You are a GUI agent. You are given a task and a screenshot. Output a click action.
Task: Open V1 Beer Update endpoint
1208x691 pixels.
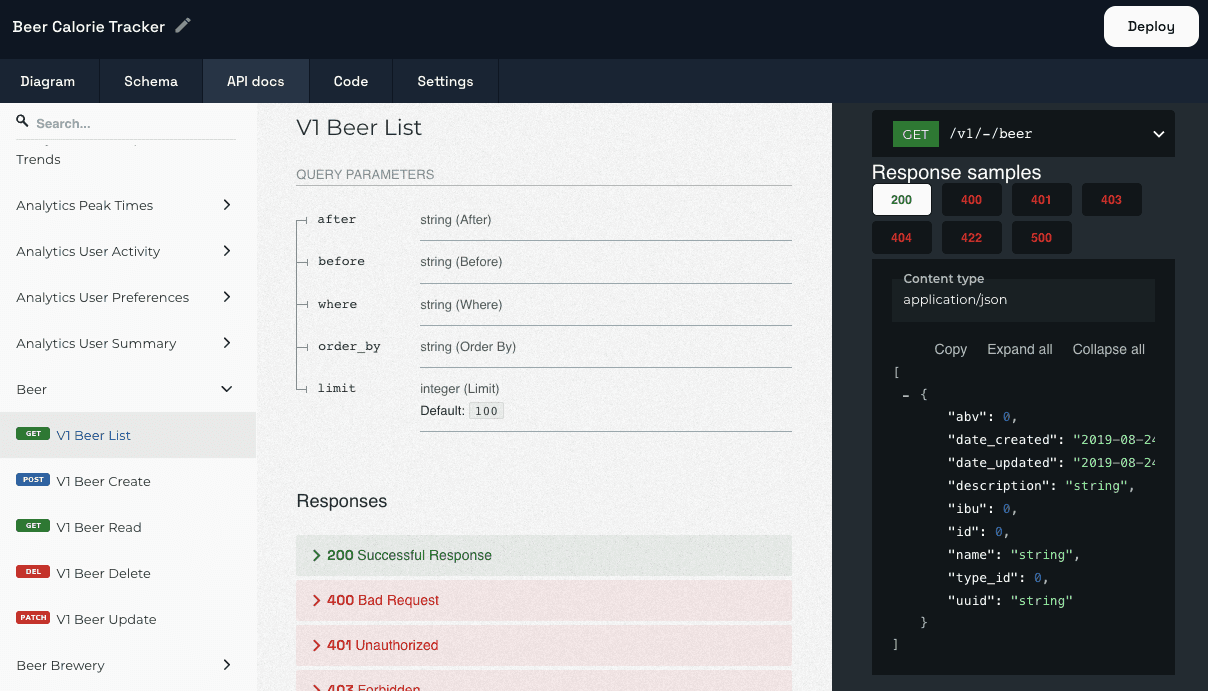[x=128, y=619]
